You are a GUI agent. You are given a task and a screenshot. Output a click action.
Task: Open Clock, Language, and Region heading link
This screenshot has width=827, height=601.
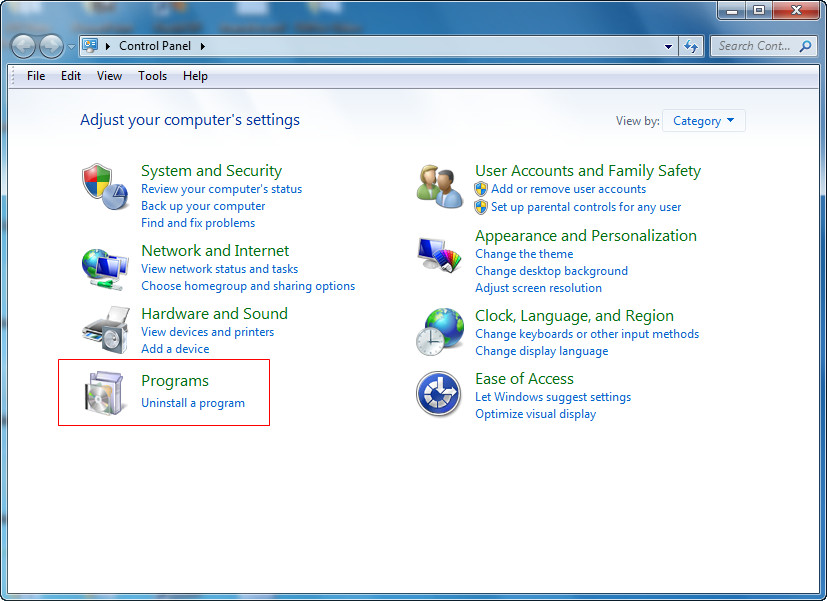[574, 316]
